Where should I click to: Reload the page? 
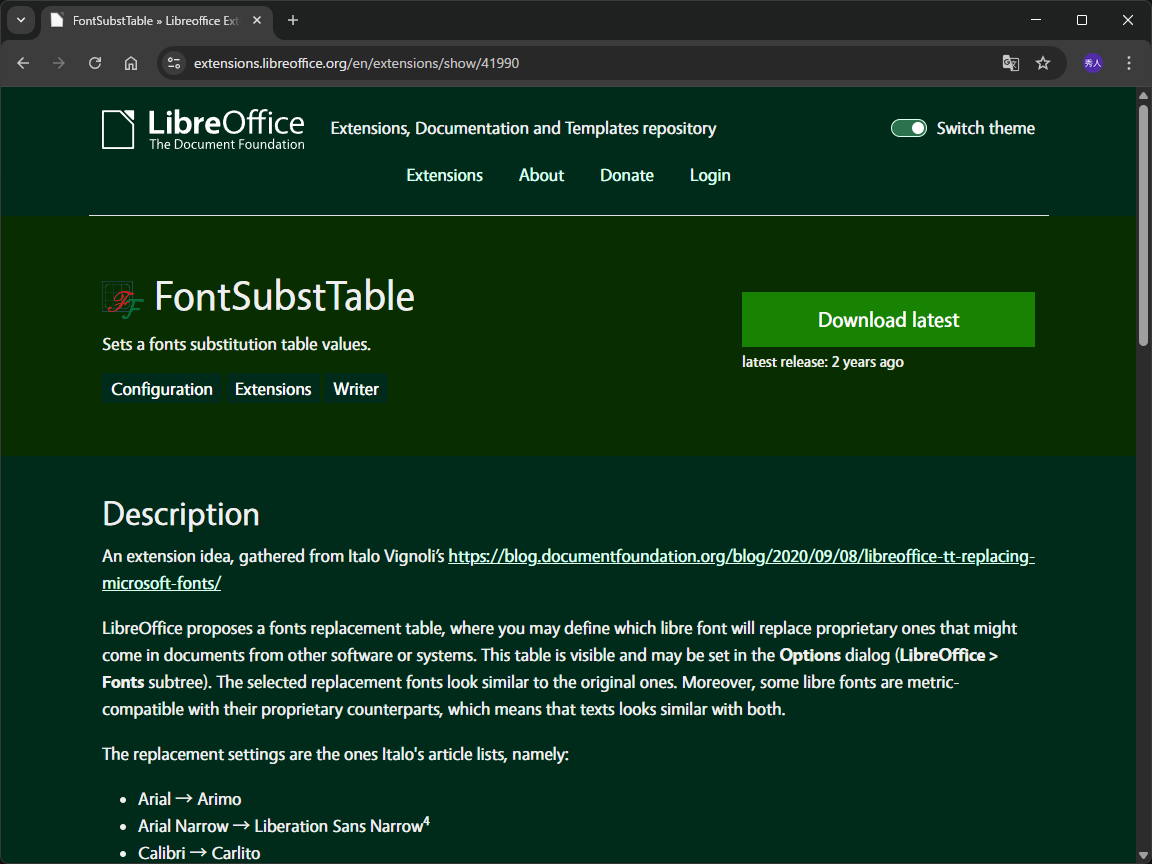(95, 63)
